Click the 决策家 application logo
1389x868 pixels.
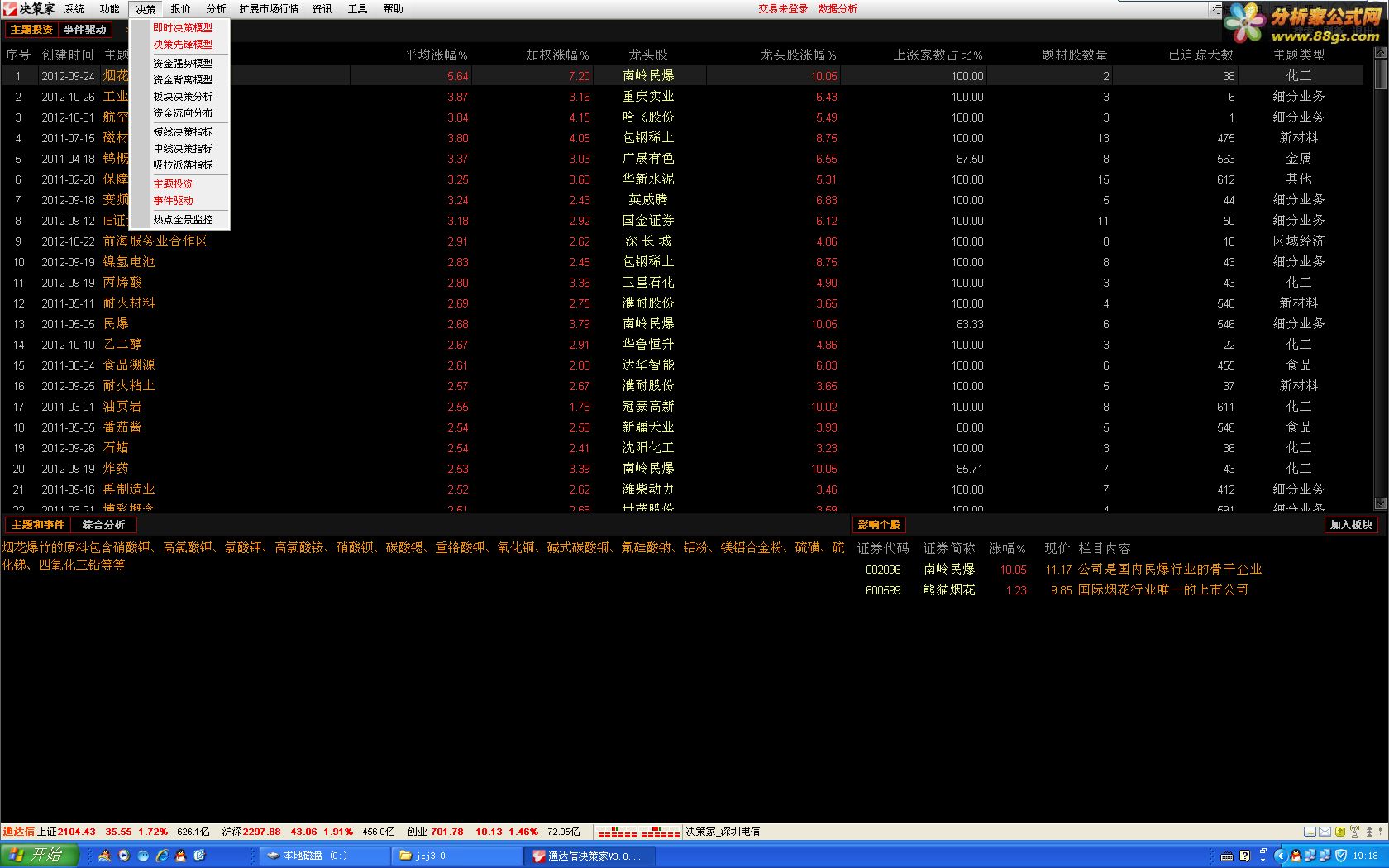[x=30, y=8]
